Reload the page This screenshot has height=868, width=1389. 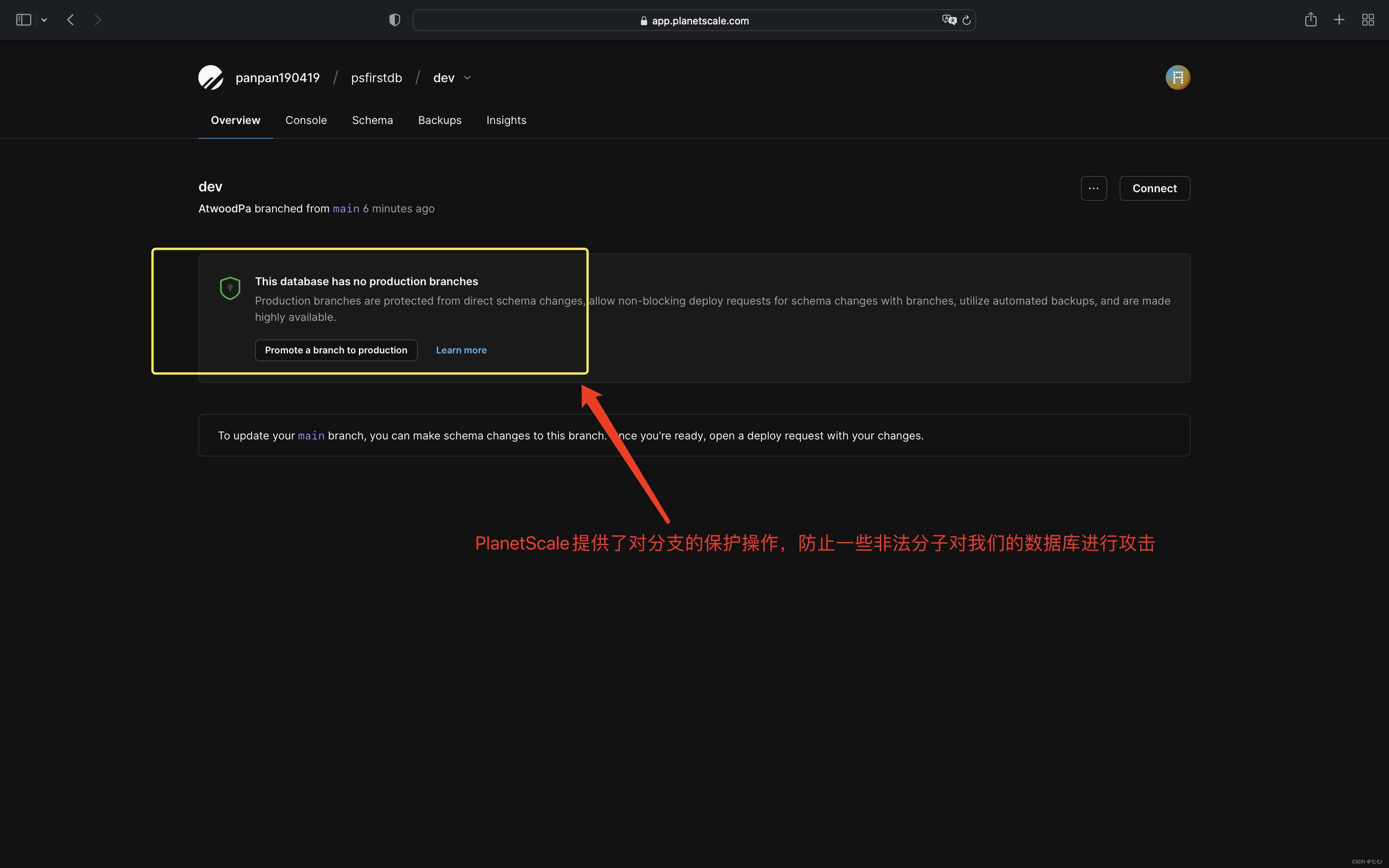point(967,20)
